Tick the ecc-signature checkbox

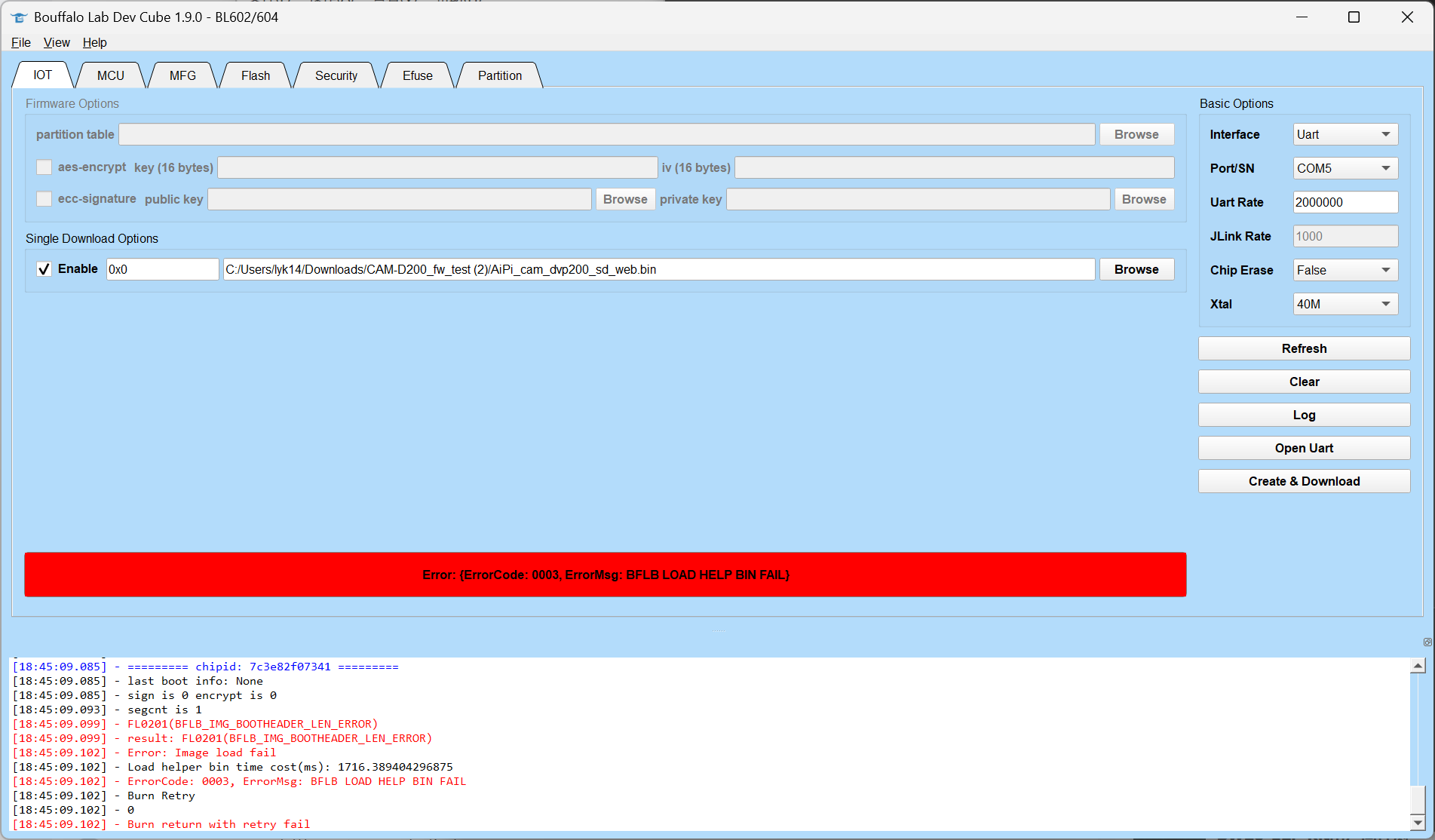pos(44,199)
